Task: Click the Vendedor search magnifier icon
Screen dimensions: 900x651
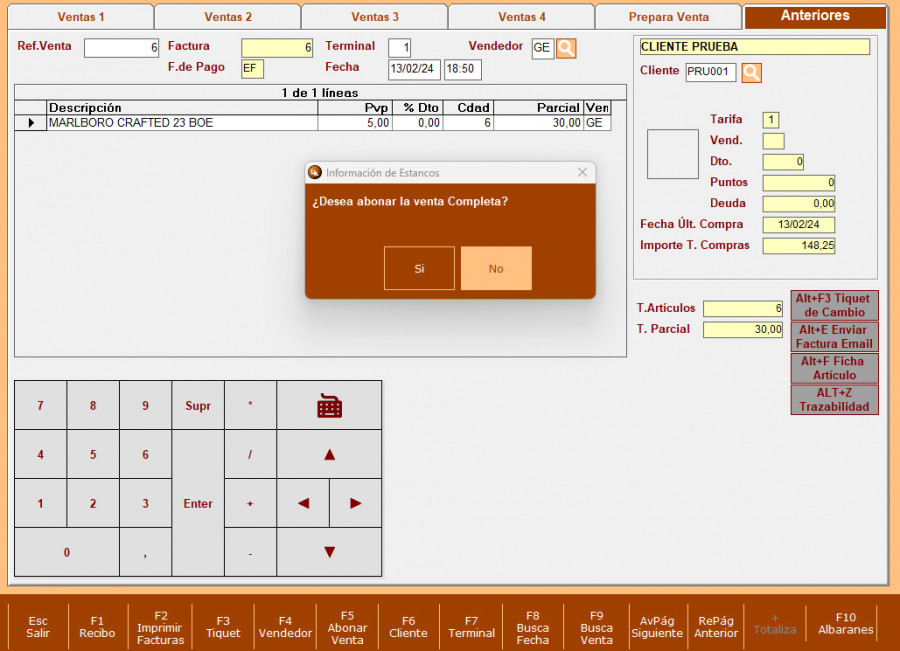Action: point(566,48)
